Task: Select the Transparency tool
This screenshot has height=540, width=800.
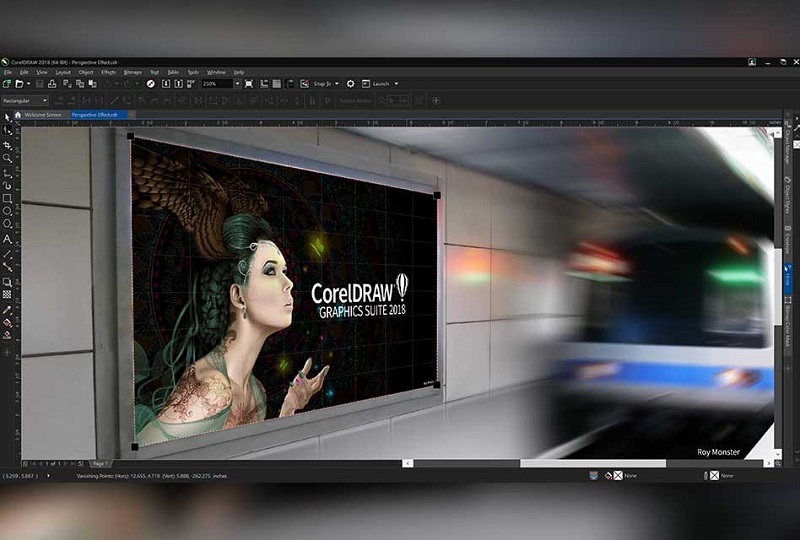Action: pyautogui.click(x=7, y=294)
